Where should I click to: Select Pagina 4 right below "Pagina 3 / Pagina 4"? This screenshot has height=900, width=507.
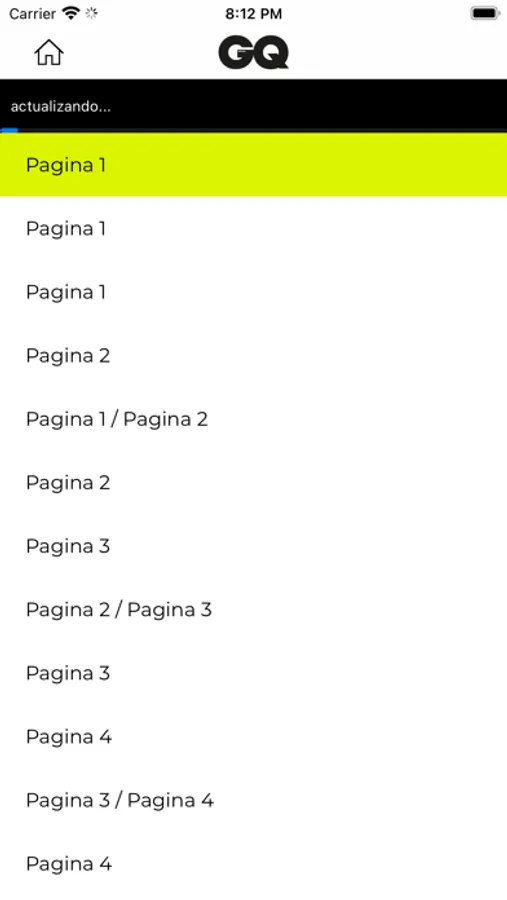253,864
